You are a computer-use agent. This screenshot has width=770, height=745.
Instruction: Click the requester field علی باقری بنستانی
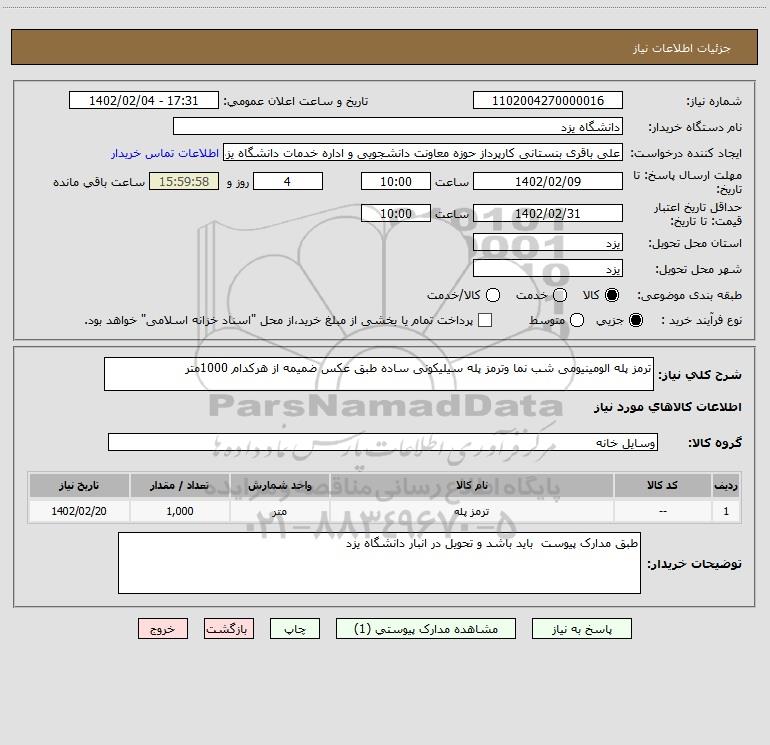pos(423,153)
